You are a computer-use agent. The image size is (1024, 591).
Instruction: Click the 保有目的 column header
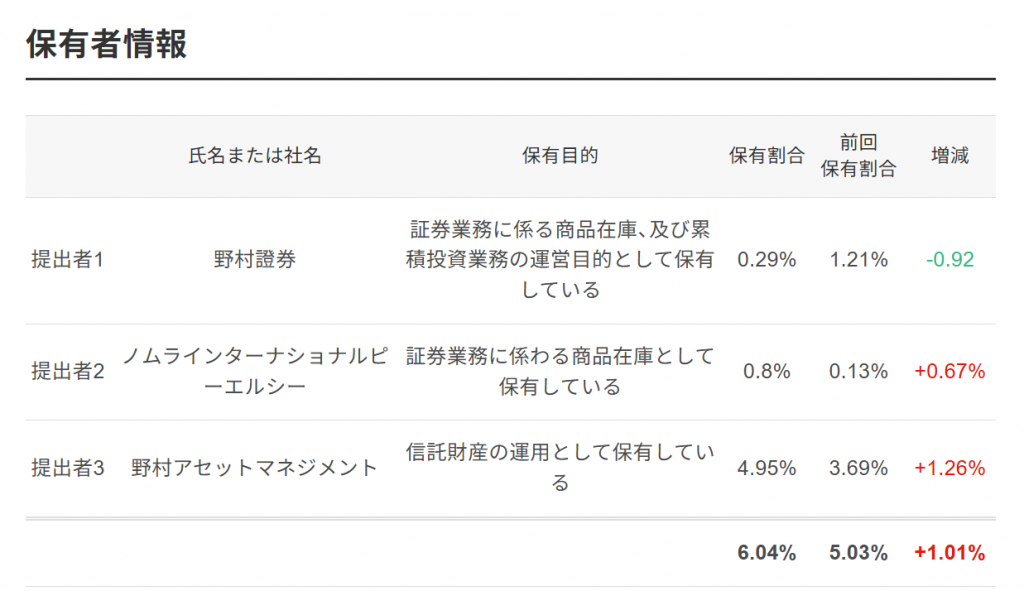(x=560, y=155)
